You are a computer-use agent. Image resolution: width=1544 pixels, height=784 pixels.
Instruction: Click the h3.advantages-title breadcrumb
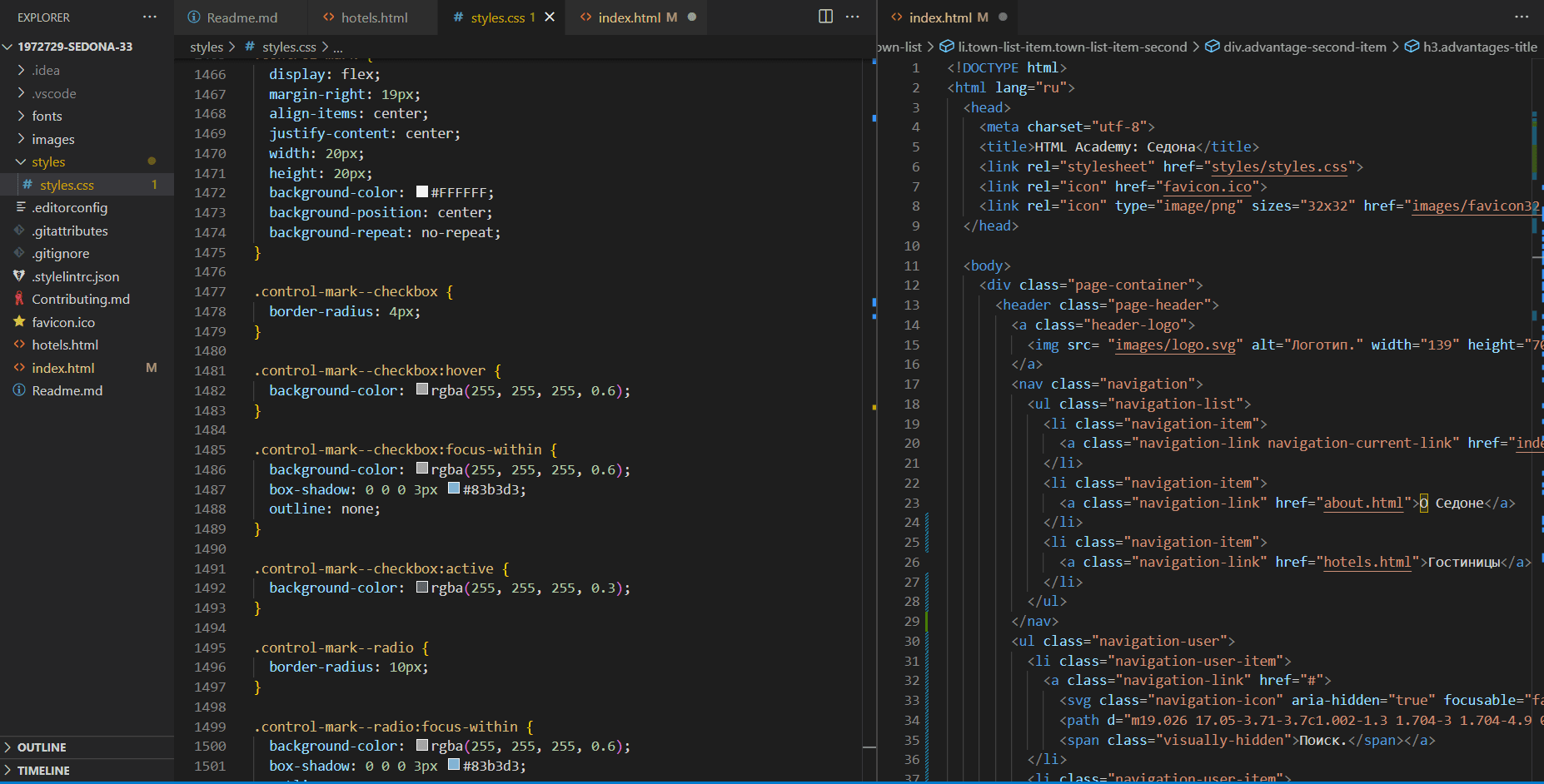tap(1480, 47)
